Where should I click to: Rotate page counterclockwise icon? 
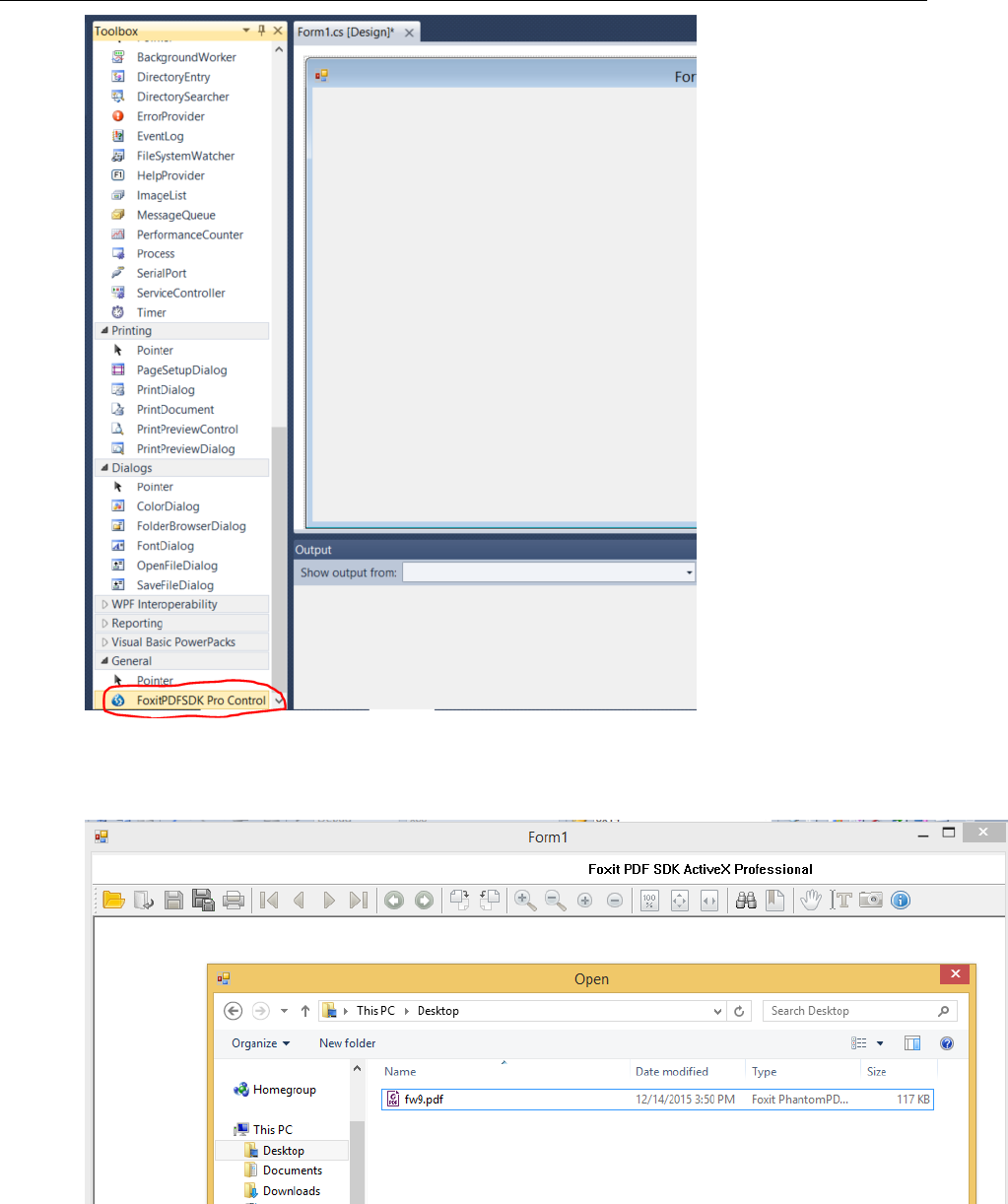490,900
